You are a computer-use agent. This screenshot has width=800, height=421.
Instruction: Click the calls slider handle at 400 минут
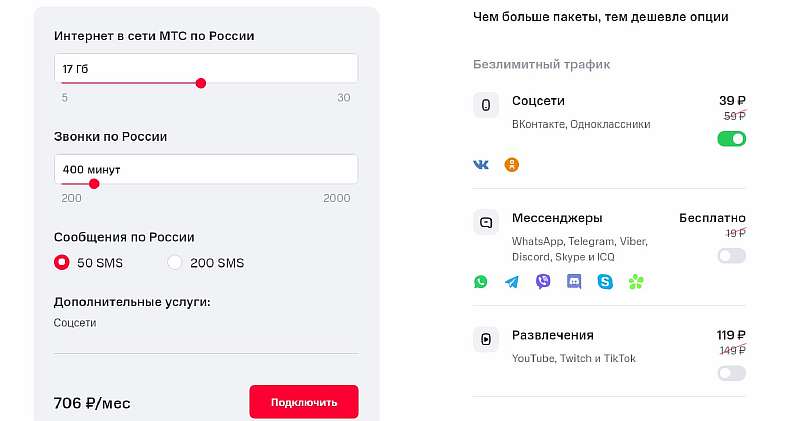(94, 184)
